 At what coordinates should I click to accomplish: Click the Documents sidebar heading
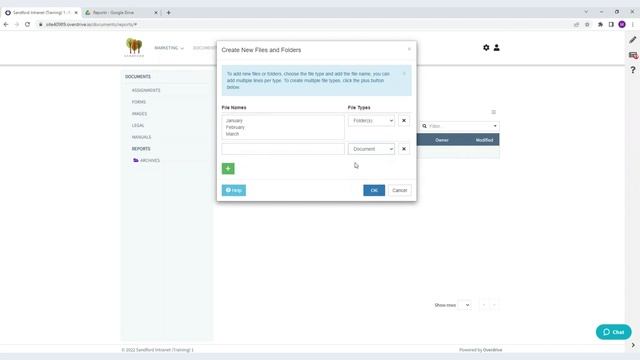pos(138,77)
